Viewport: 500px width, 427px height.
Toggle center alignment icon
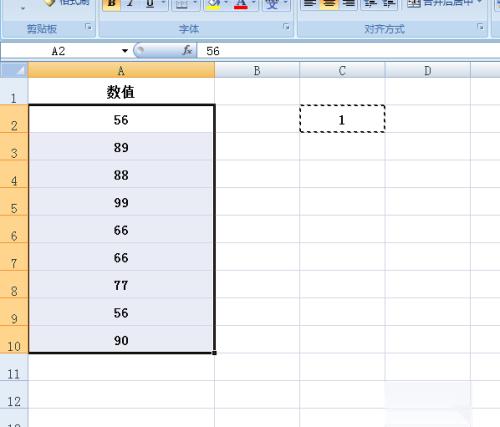click(x=329, y=4)
